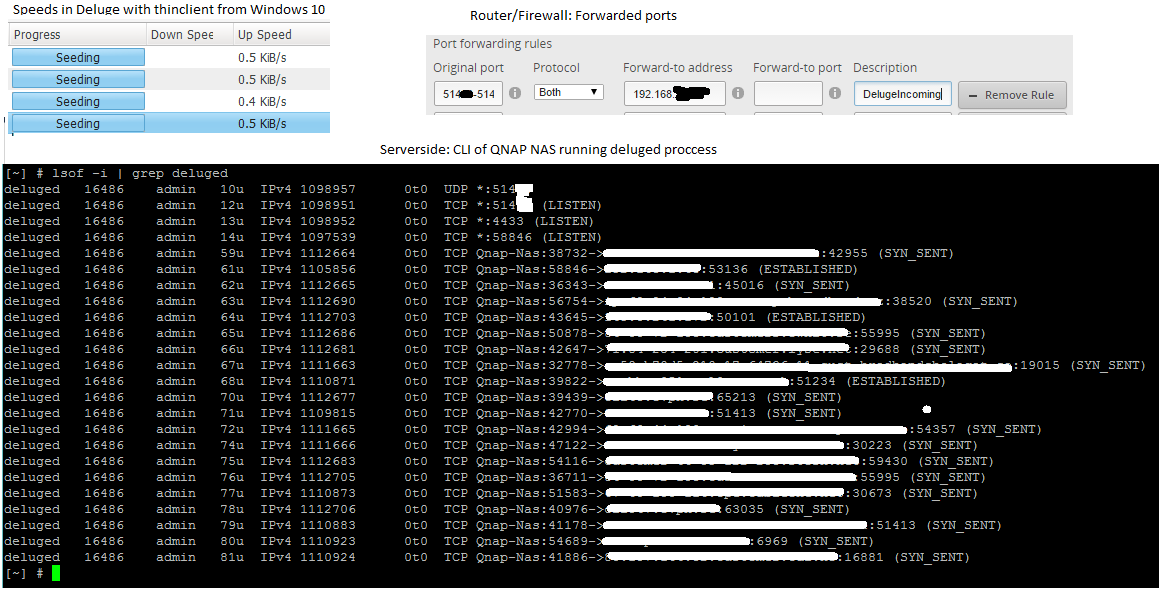
Task: Click the 'Port forwarding rules' heading
Action: click(492, 44)
